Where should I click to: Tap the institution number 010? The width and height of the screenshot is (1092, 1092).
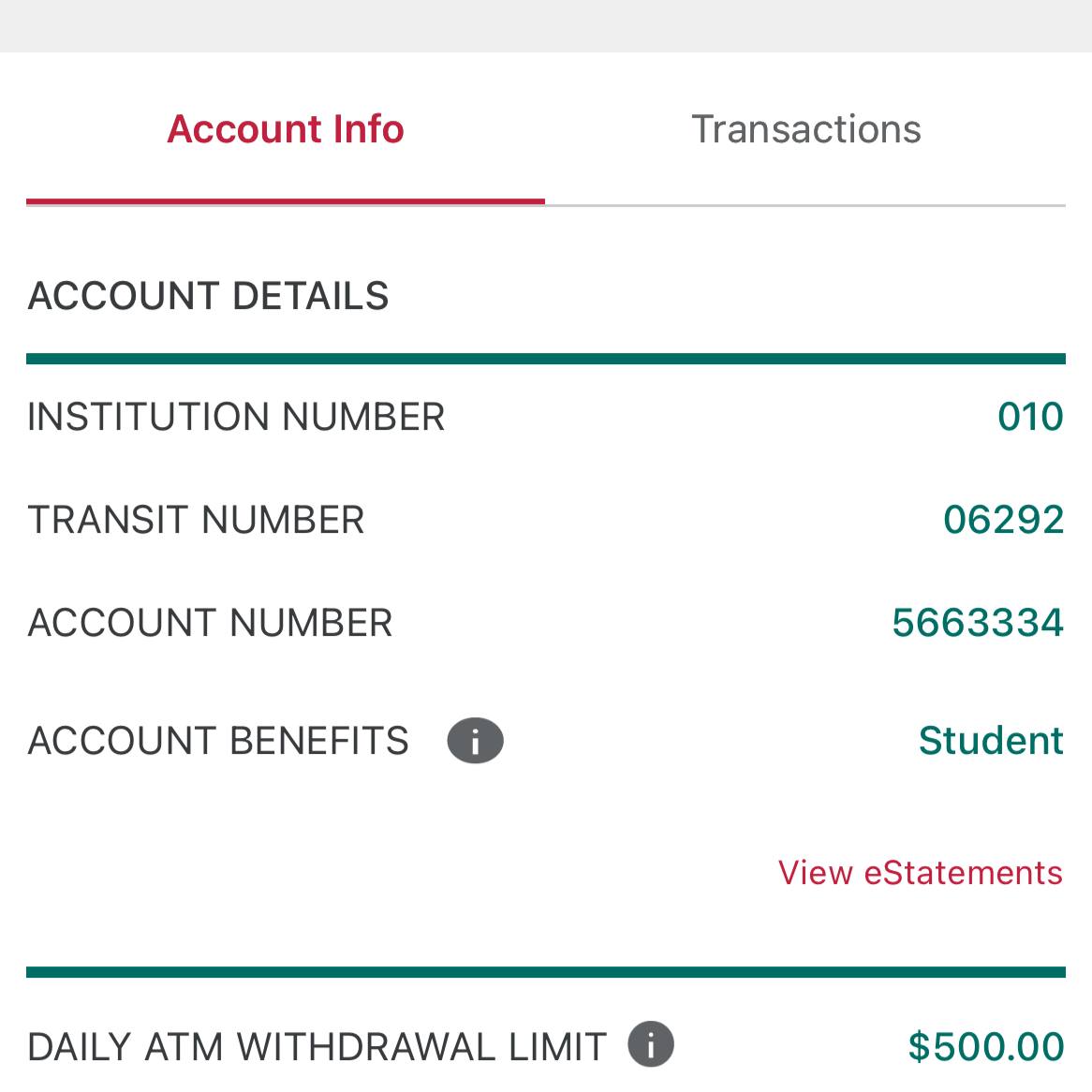[x=1030, y=417]
